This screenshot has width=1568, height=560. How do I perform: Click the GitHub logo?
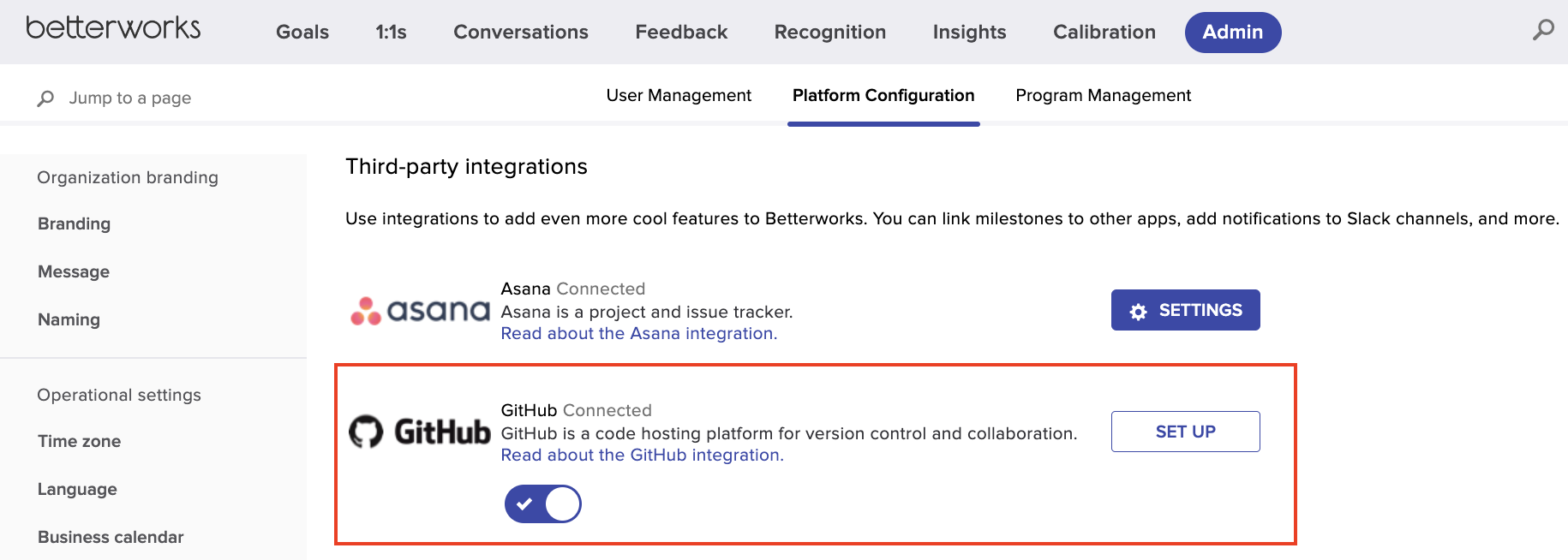(420, 432)
